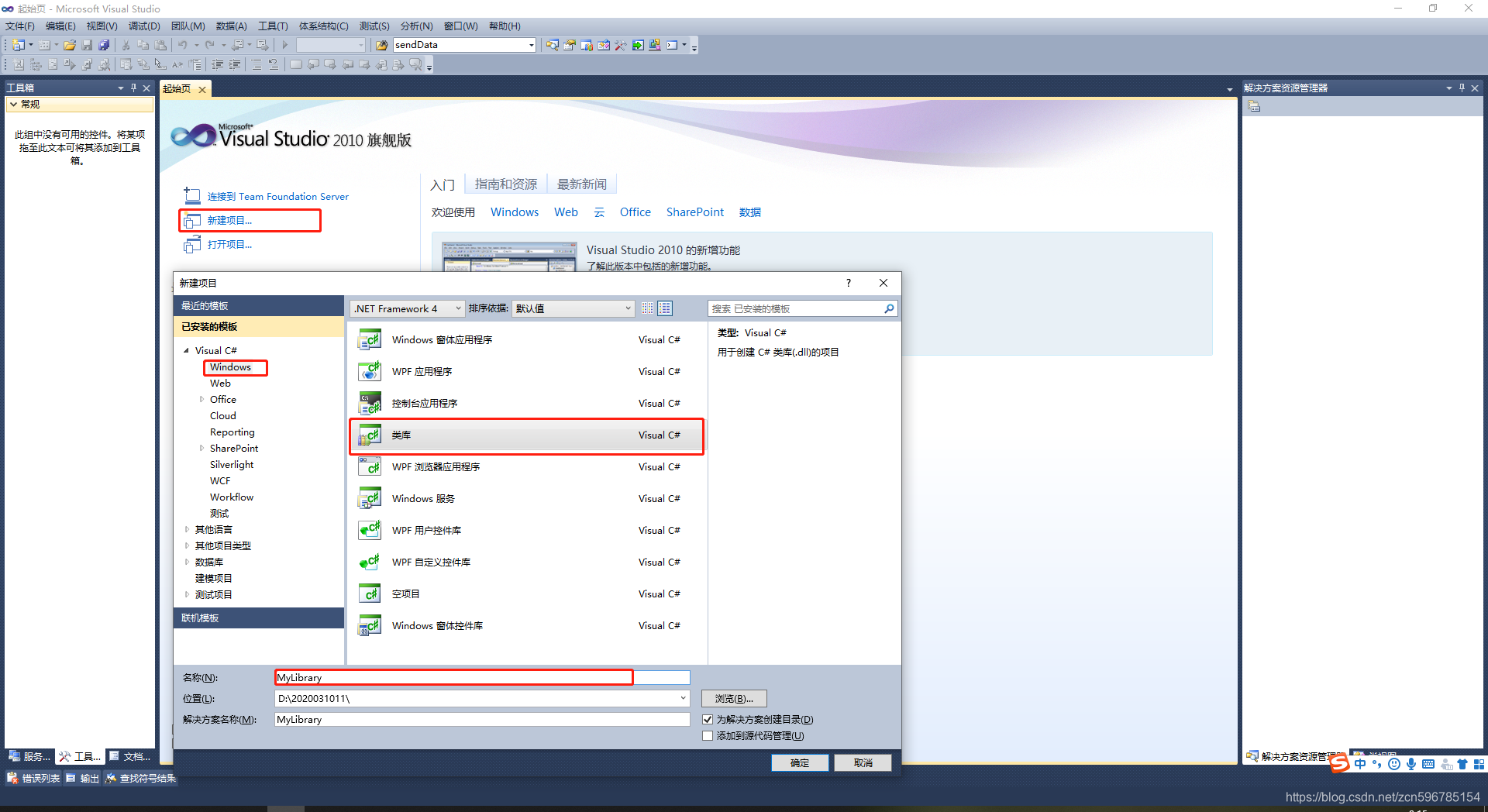
Task: Click the Save All toolbar icon
Action: pyautogui.click(x=104, y=45)
